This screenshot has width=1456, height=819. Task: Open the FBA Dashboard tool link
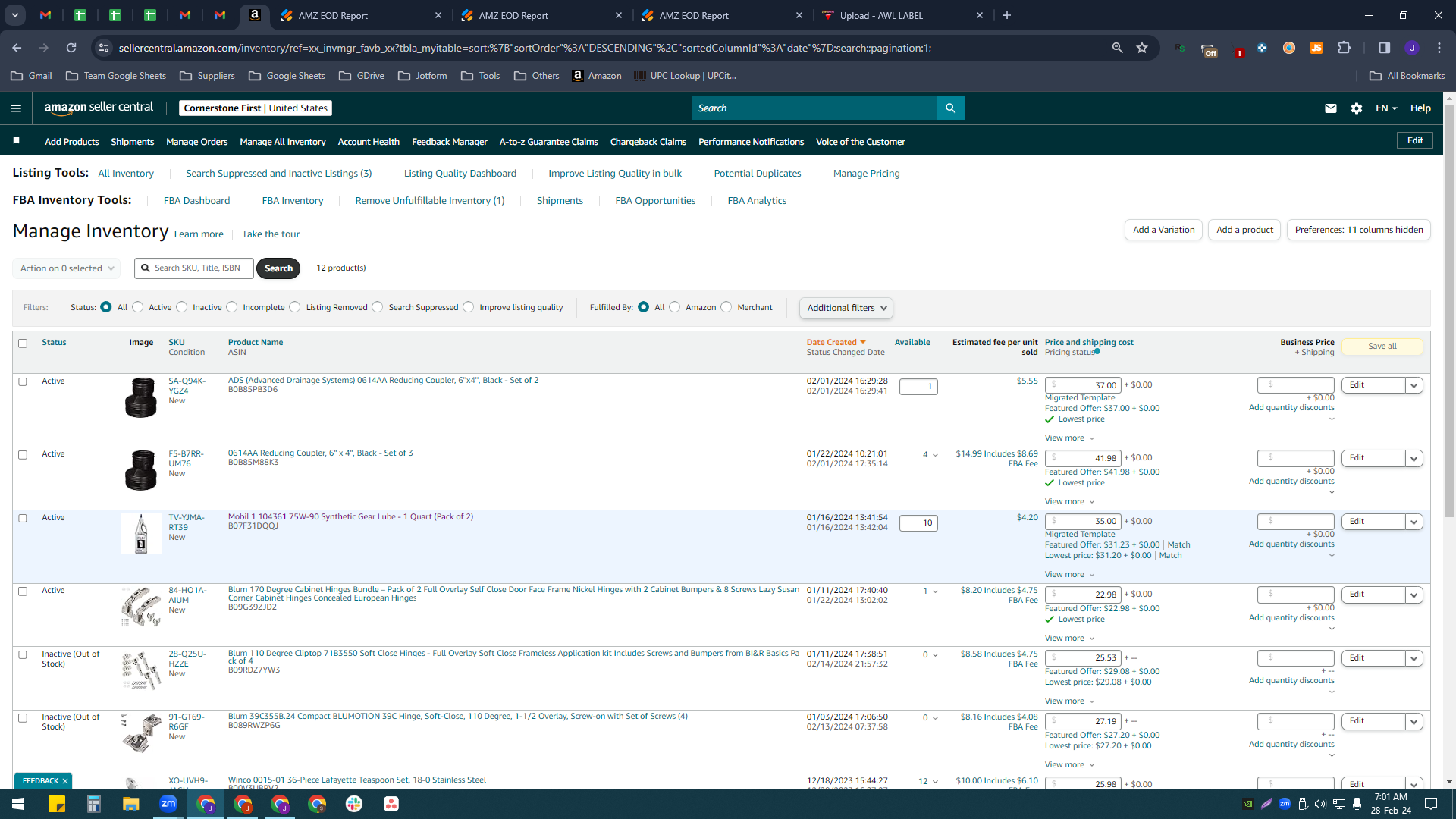pos(196,201)
